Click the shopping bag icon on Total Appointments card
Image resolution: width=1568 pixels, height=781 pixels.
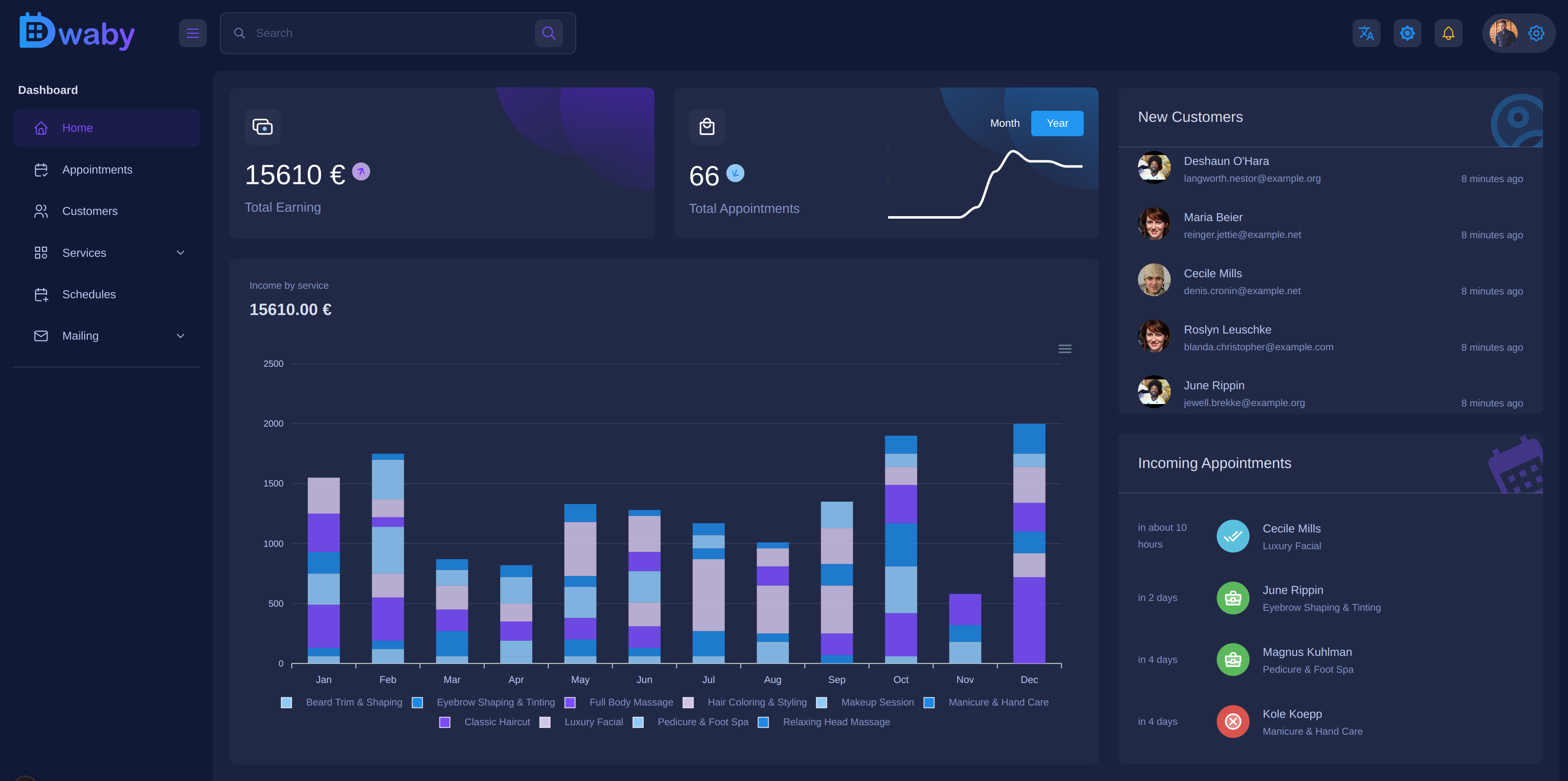(x=707, y=126)
